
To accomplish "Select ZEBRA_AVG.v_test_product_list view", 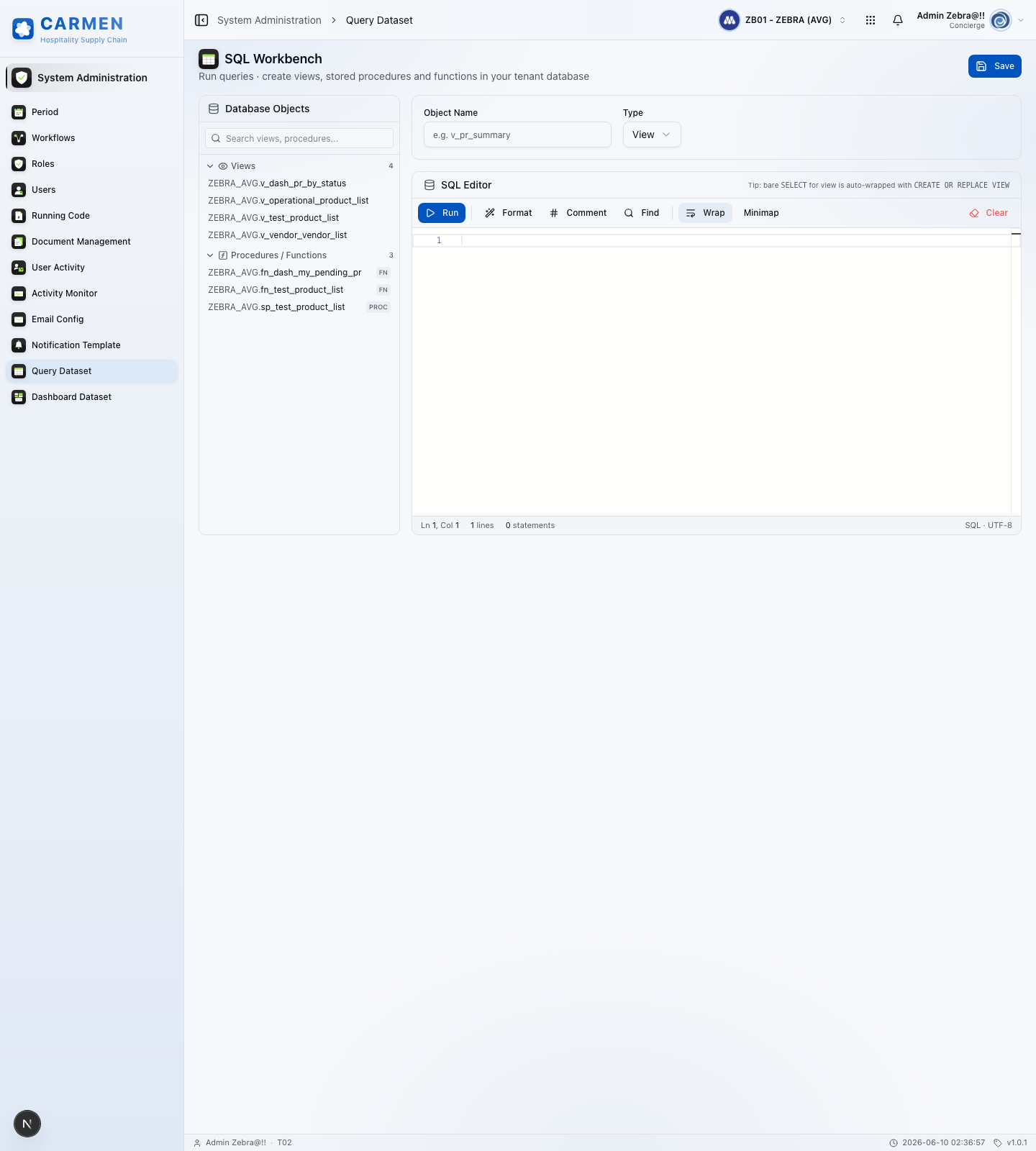I will point(299,218).
